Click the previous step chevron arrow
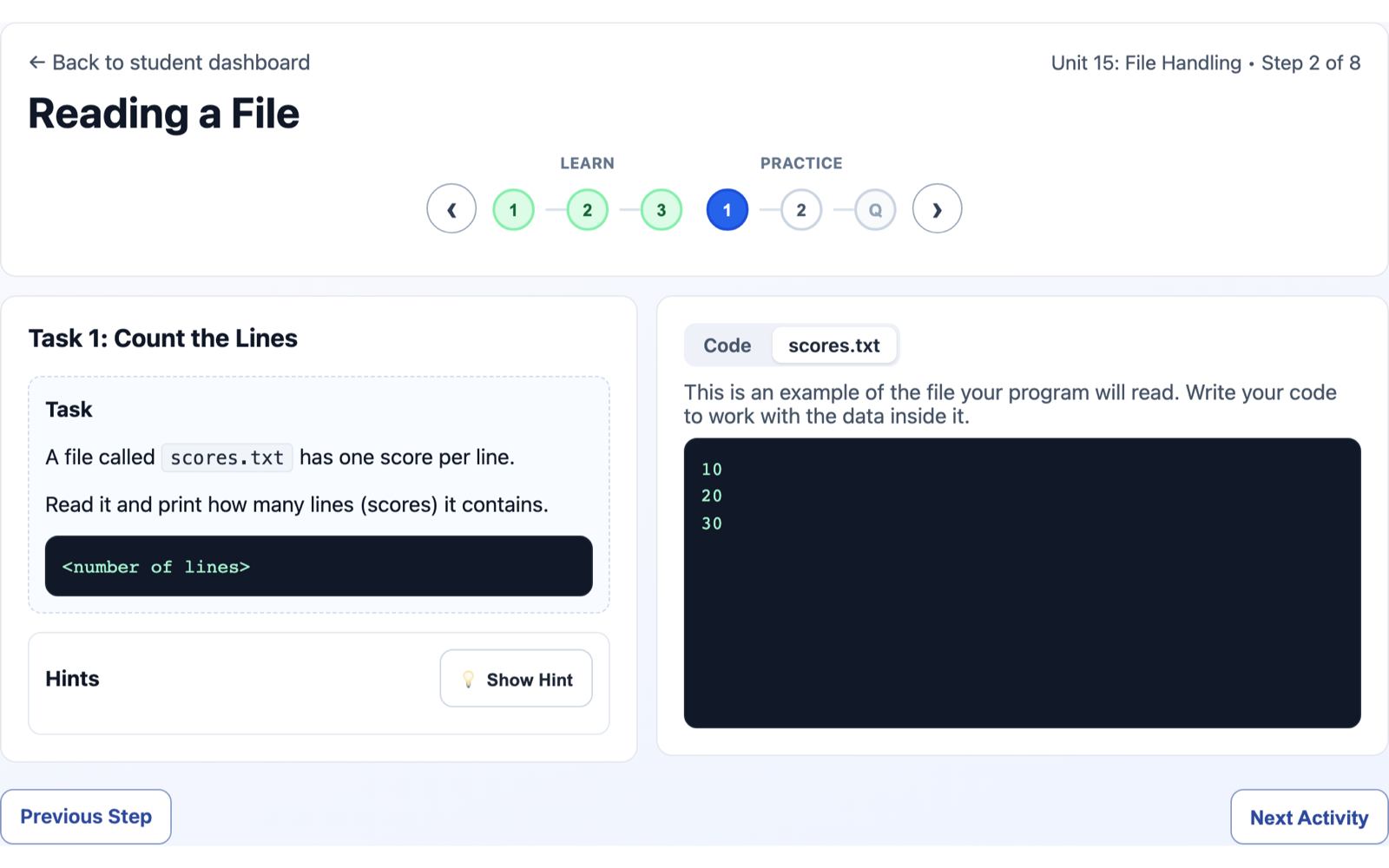This screenshot has height=868, width=1389. point(451,209)
